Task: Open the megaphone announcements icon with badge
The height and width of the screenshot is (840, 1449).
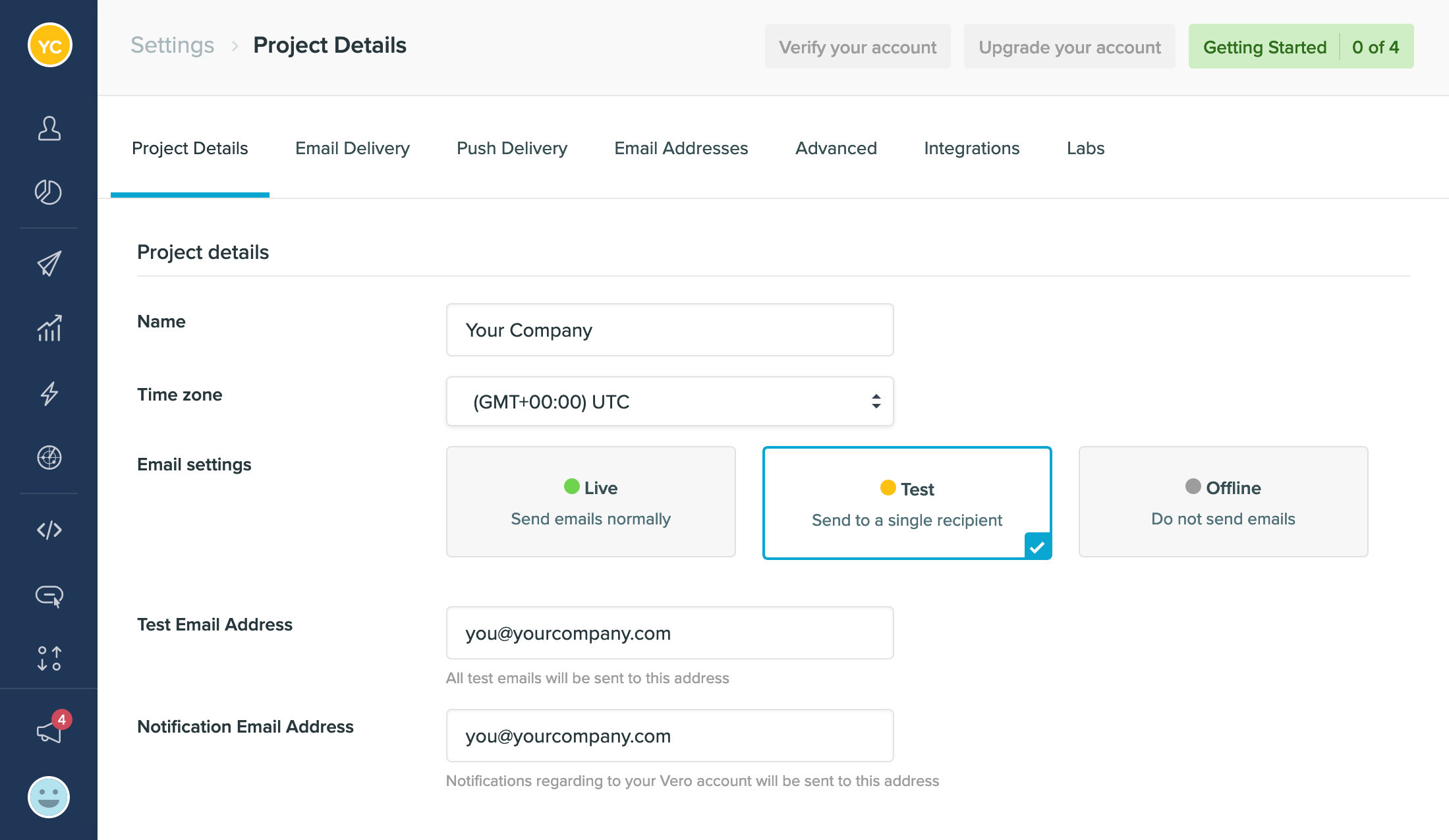Action: (49, 731)
